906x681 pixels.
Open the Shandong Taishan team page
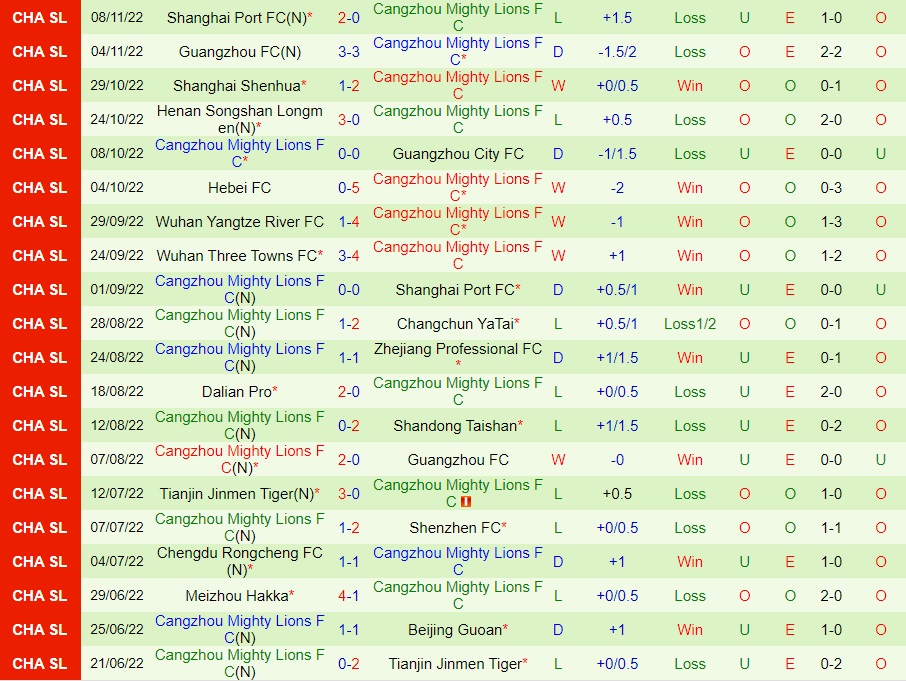tap(457, 426)
